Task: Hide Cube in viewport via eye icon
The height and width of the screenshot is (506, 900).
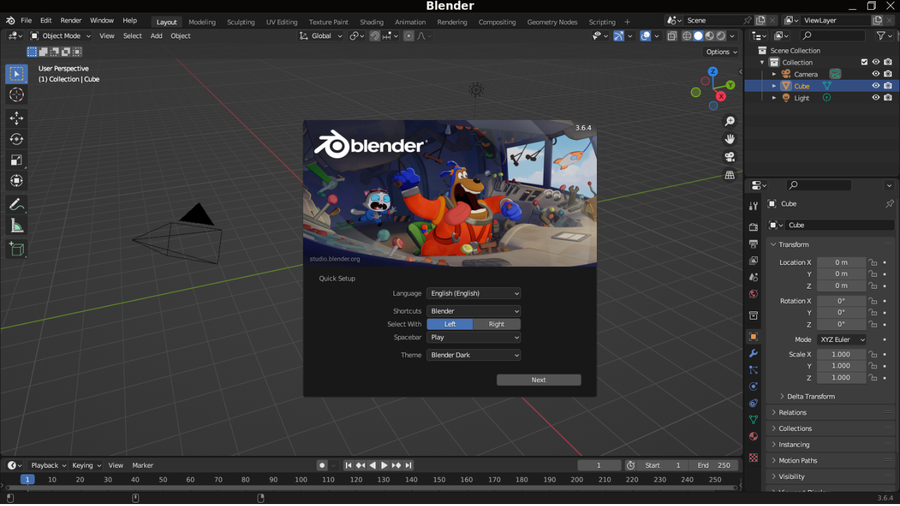Action: pos(876,85)
